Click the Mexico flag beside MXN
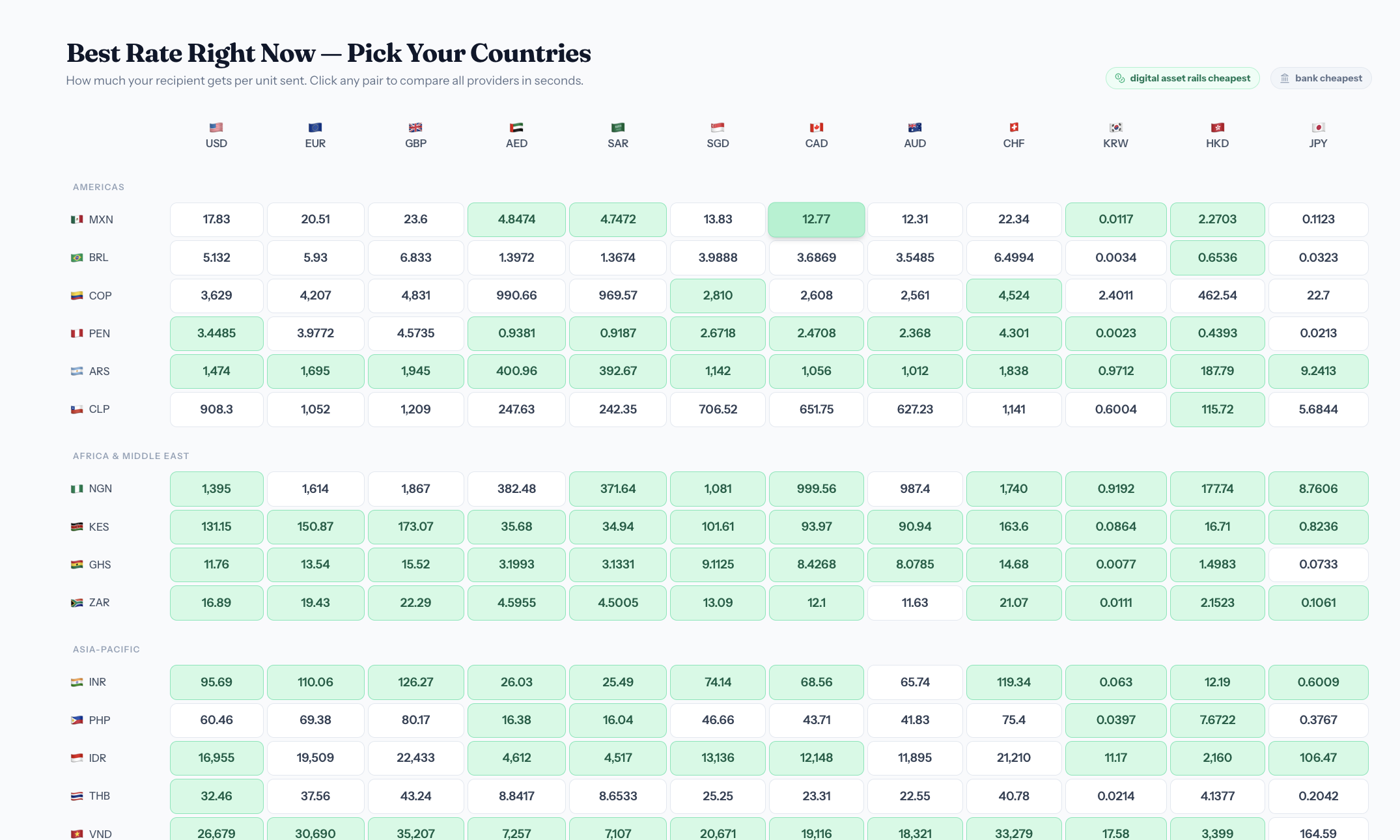The image size is (1400, 840). 77,219
